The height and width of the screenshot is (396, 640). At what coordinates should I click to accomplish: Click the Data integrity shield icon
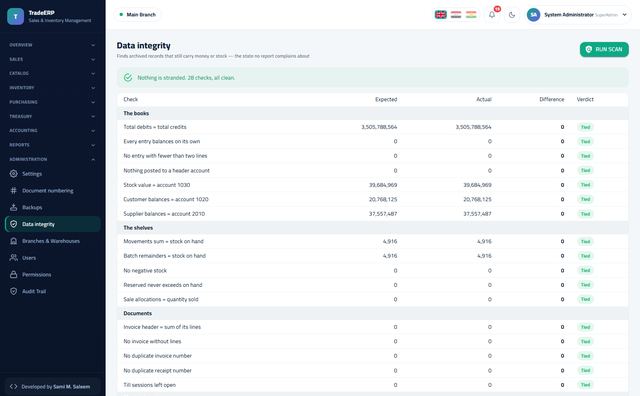(x=13, y=224)
